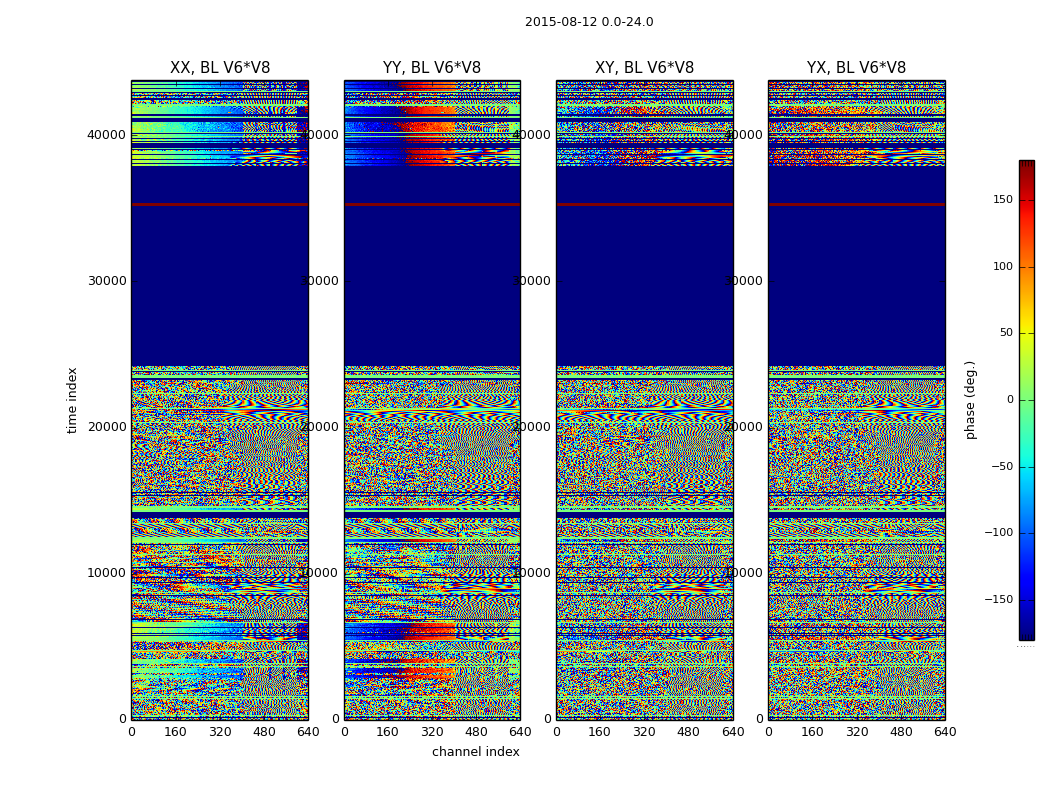The width and height of the screenshot is (1050, 800).
Task: Select the 'YY, BL V6*V8' subplot title
Action: coord(432,68)
